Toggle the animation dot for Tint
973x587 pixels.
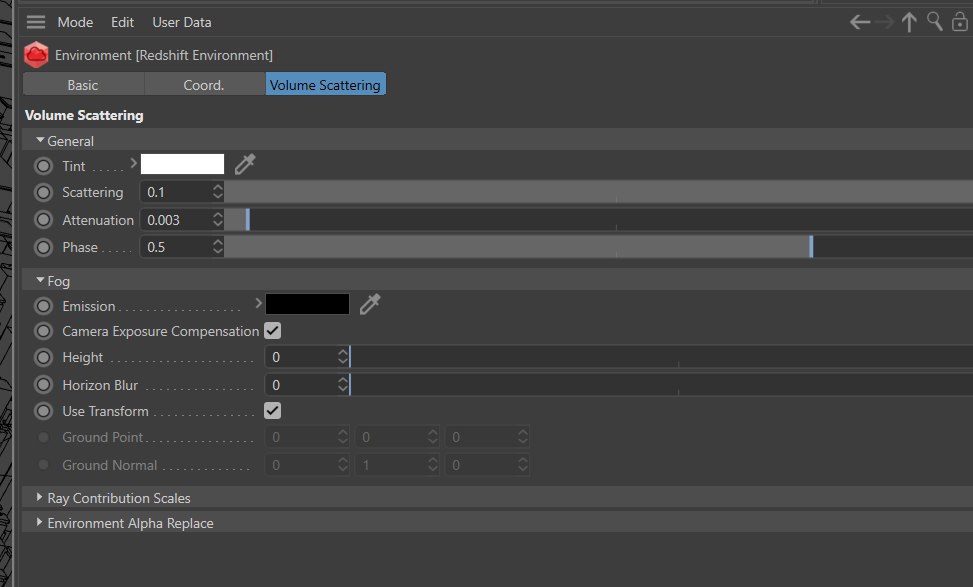coord(43,166)
